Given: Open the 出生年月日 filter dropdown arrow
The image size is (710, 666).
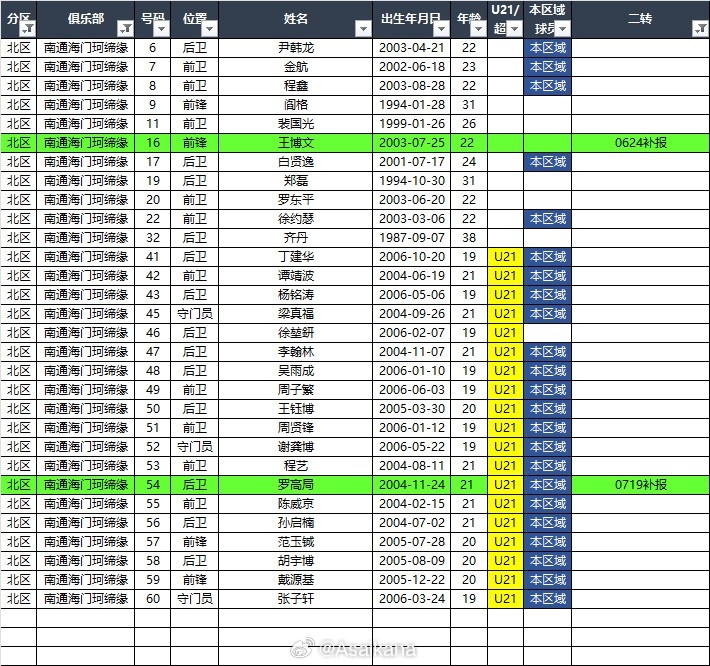Looking at the screenshot, I should coord(440,29).
